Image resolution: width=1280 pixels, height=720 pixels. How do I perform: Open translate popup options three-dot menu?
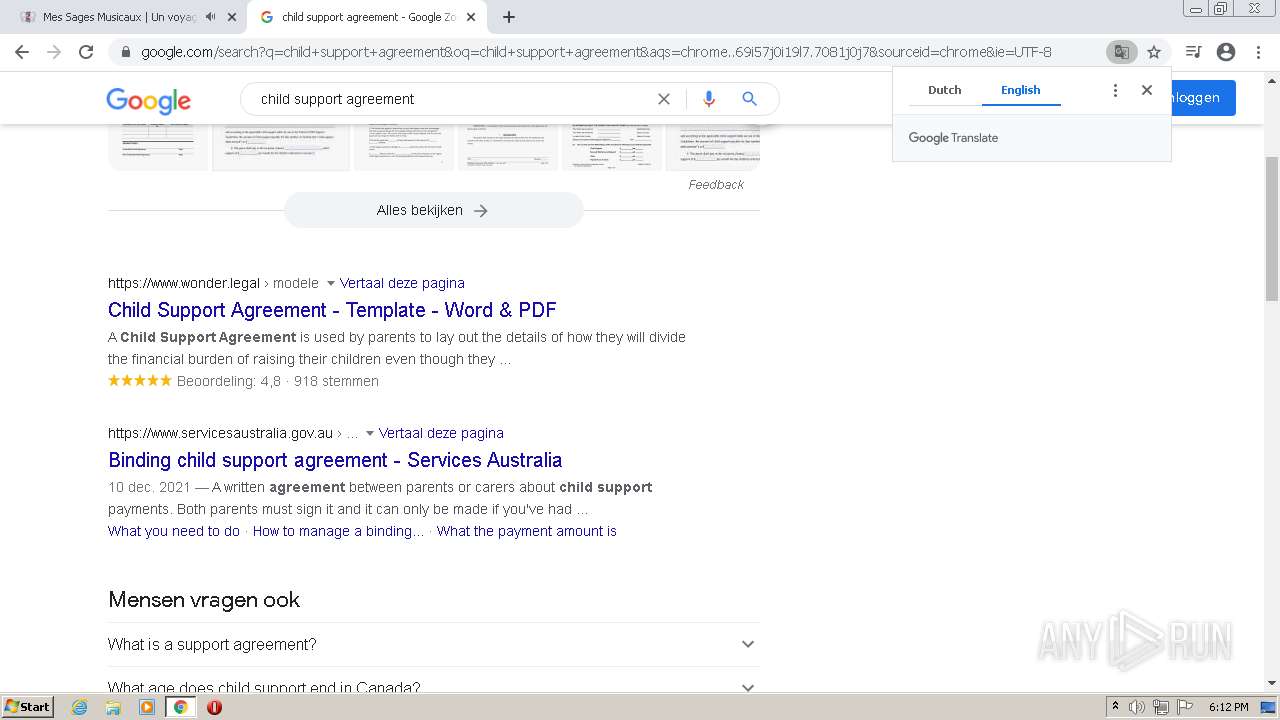(1115, 90)
